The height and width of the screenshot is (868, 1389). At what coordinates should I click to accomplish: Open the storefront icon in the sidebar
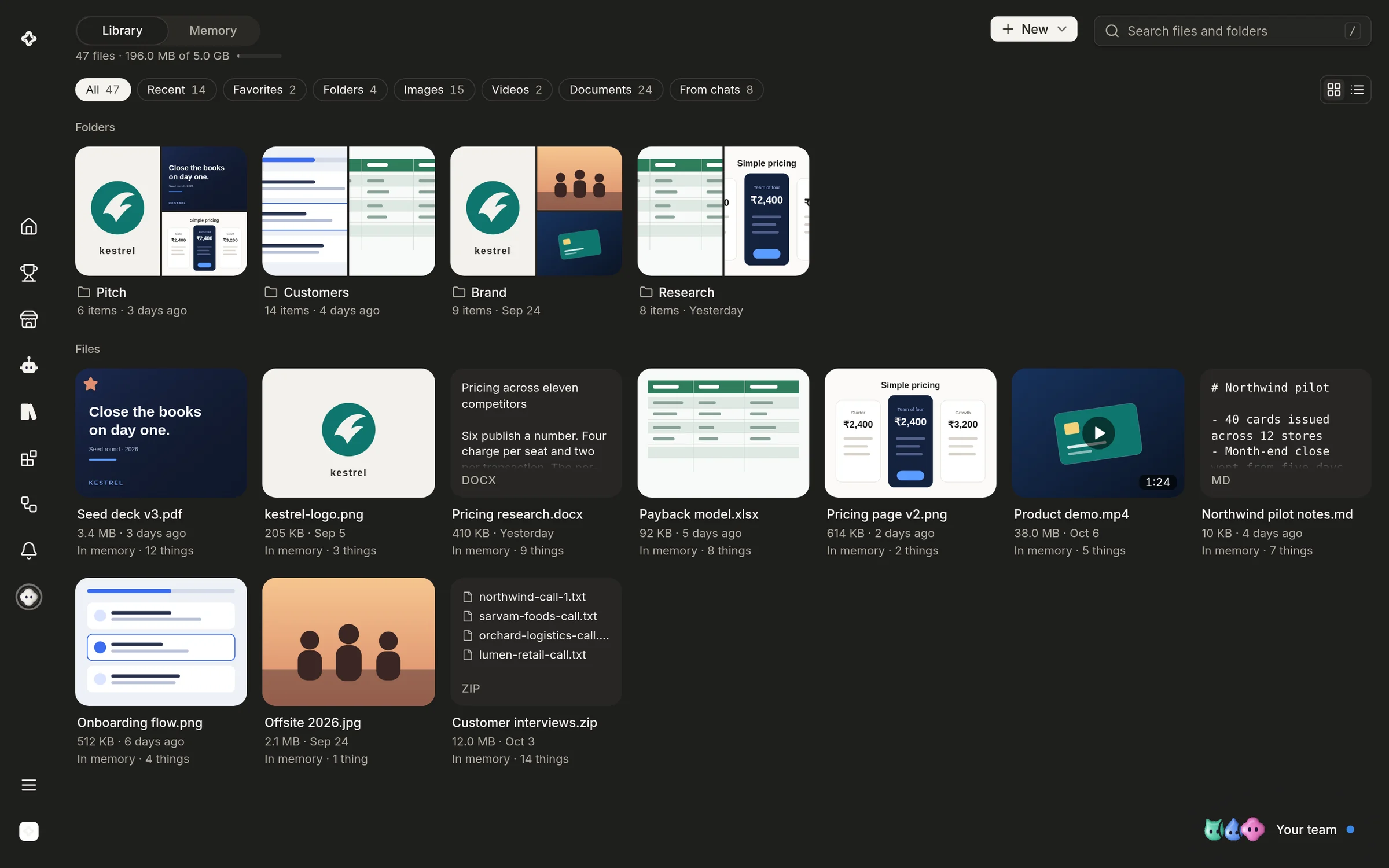[x=29, y=319]
